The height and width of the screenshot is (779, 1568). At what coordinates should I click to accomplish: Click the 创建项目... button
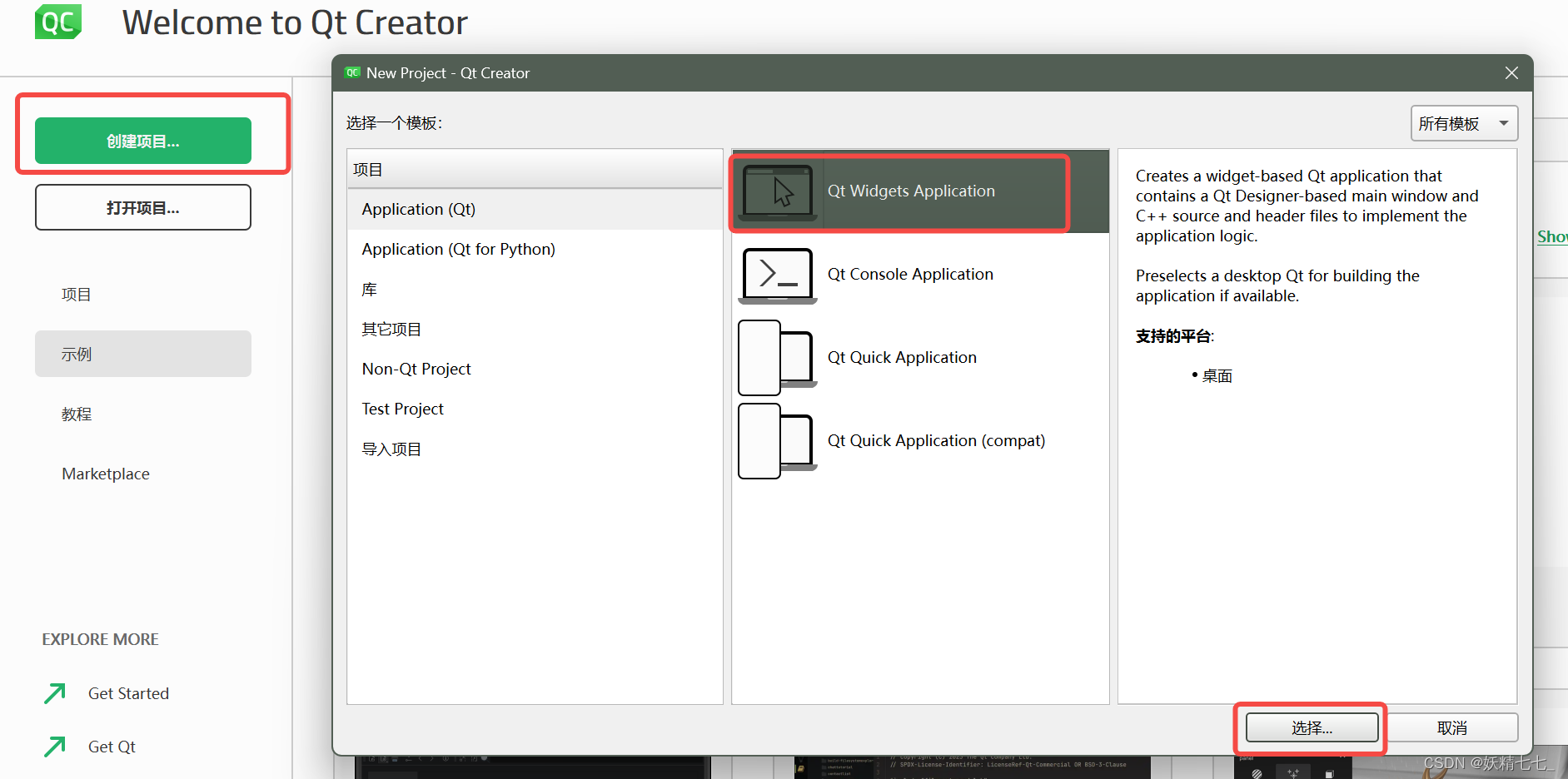point(143,141)
